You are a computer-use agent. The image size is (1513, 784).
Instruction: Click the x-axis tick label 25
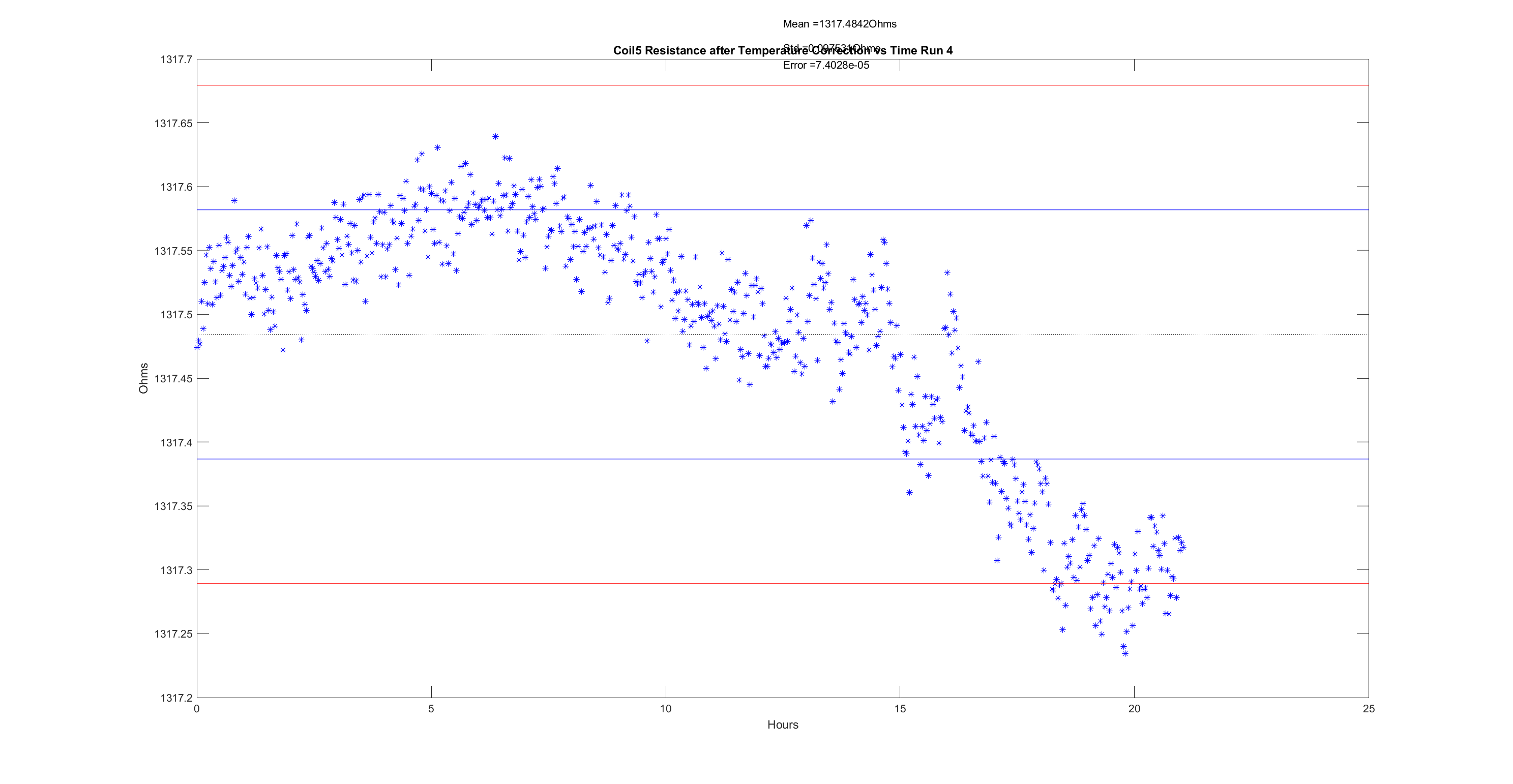pyautogui.click(x=1369, y=709)
